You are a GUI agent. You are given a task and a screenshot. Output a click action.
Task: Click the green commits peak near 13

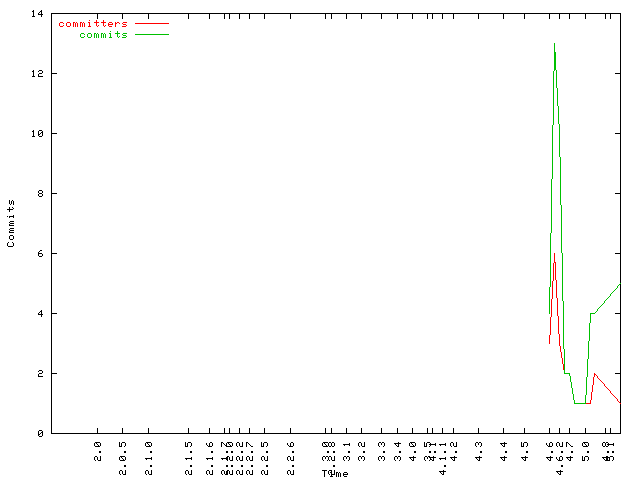[x=554, y=44]
